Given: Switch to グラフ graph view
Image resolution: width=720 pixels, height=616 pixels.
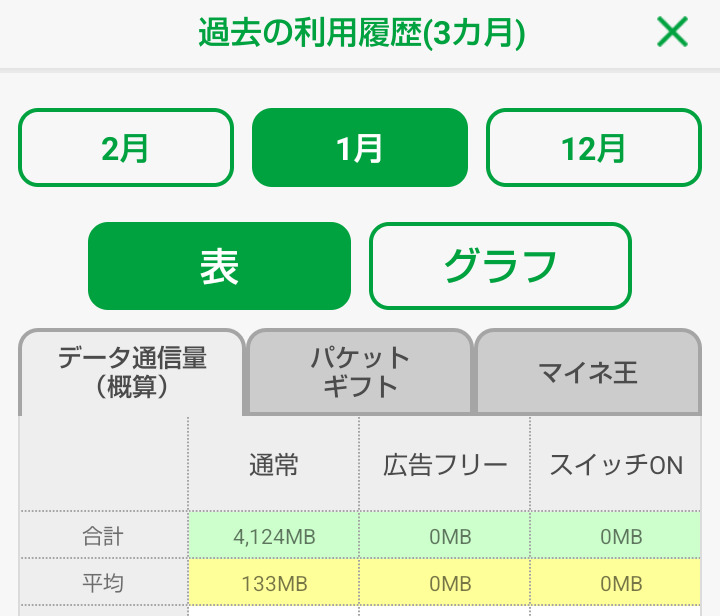Looking at the screenshot, I should [x=500, y=266].
